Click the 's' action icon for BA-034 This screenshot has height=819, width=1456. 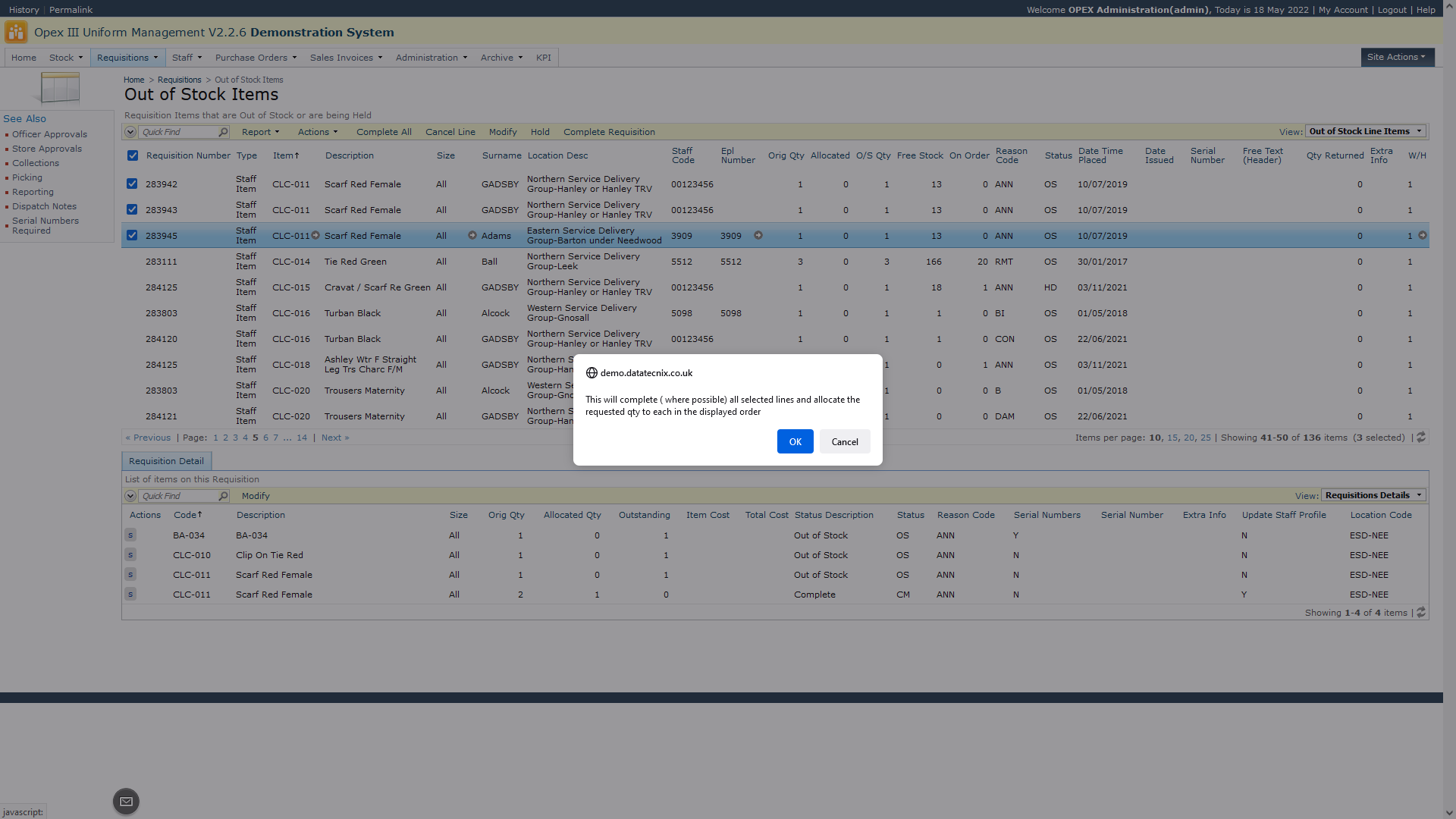[x=130, y=535]
